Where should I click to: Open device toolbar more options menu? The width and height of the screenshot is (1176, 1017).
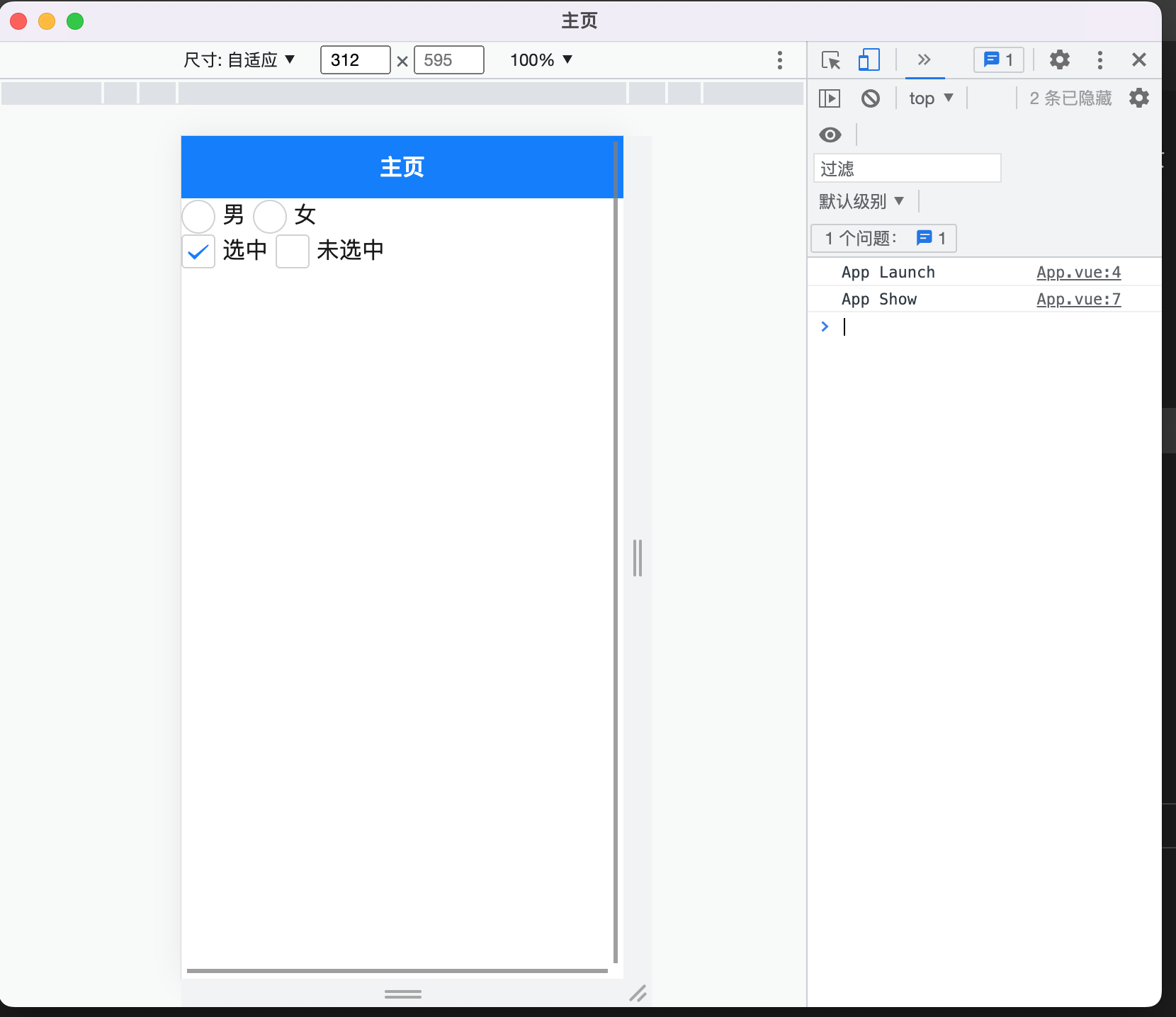[x=779, y=60]
